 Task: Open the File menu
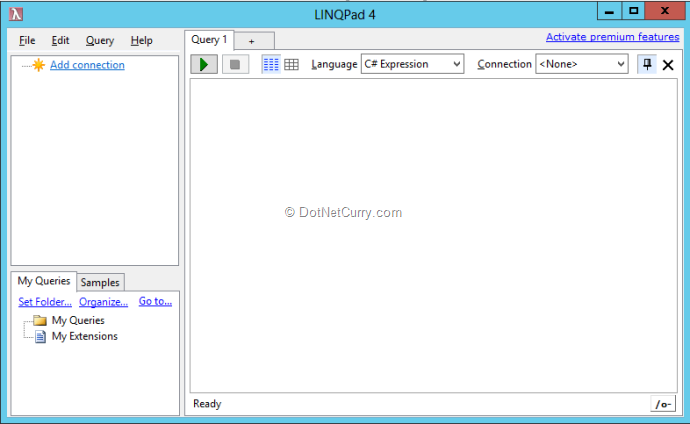[27, 40]
